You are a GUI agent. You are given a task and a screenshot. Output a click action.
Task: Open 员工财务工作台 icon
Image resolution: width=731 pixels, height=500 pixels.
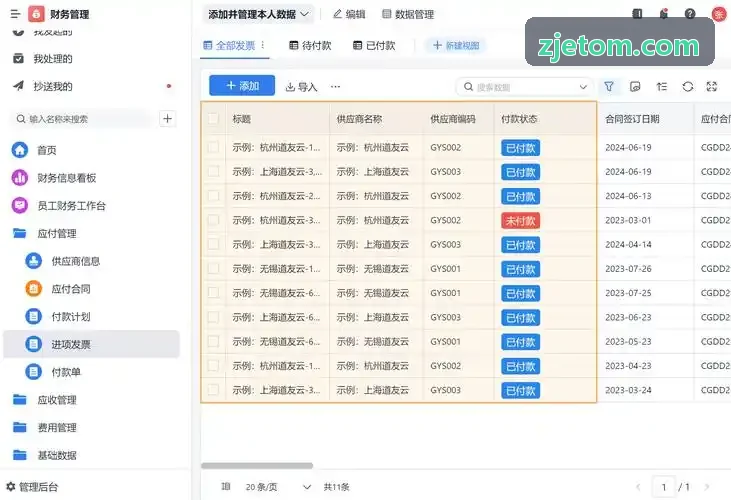tap(20, 205)
